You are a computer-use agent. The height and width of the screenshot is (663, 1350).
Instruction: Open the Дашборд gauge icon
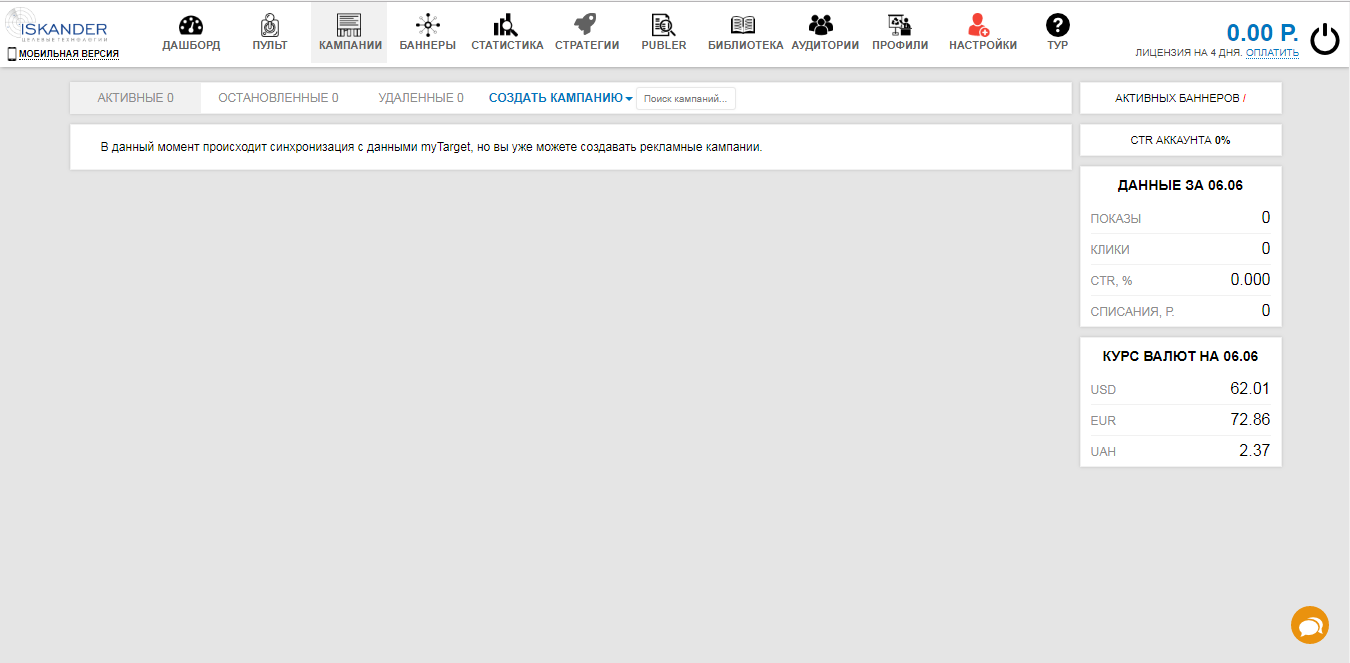[x=191, y=25]
